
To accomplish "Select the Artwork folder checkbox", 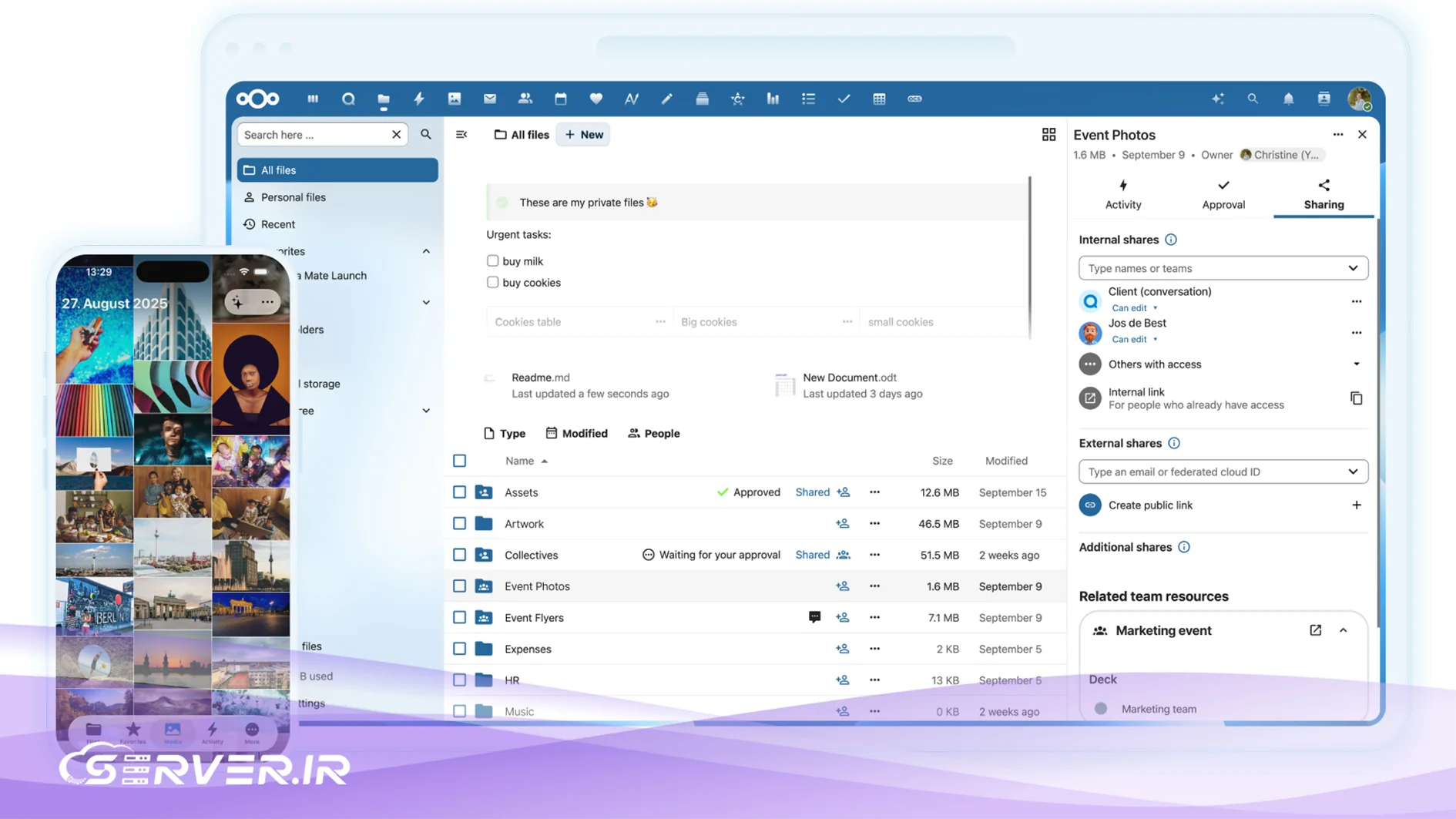I will click(x=459, y=524).
